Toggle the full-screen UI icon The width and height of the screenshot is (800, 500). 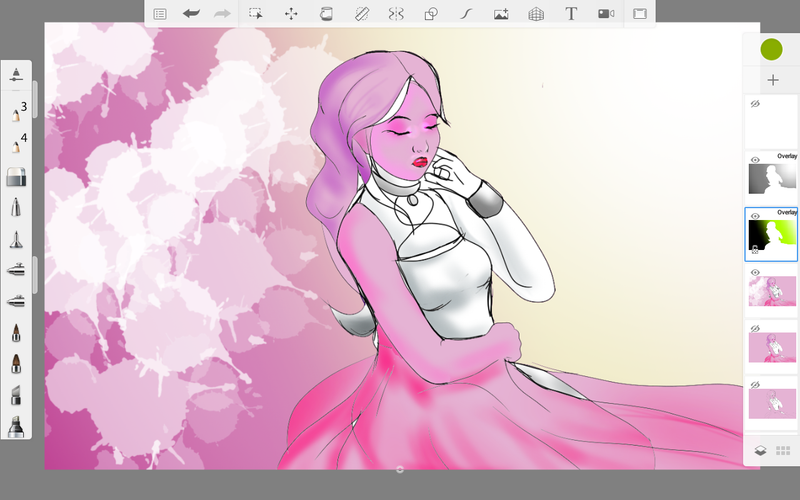[640, 14]
